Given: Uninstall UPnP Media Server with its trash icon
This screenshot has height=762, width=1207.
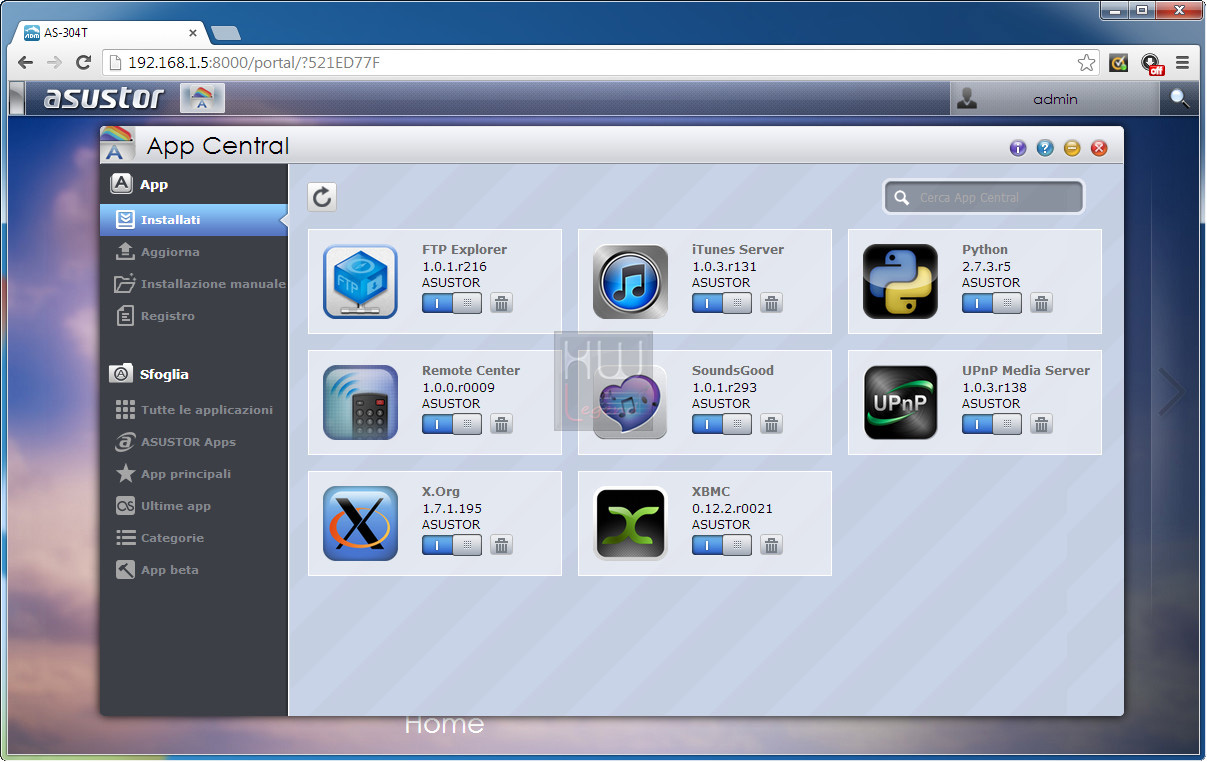Looking at the screenshot, I should pos(1042,424).
